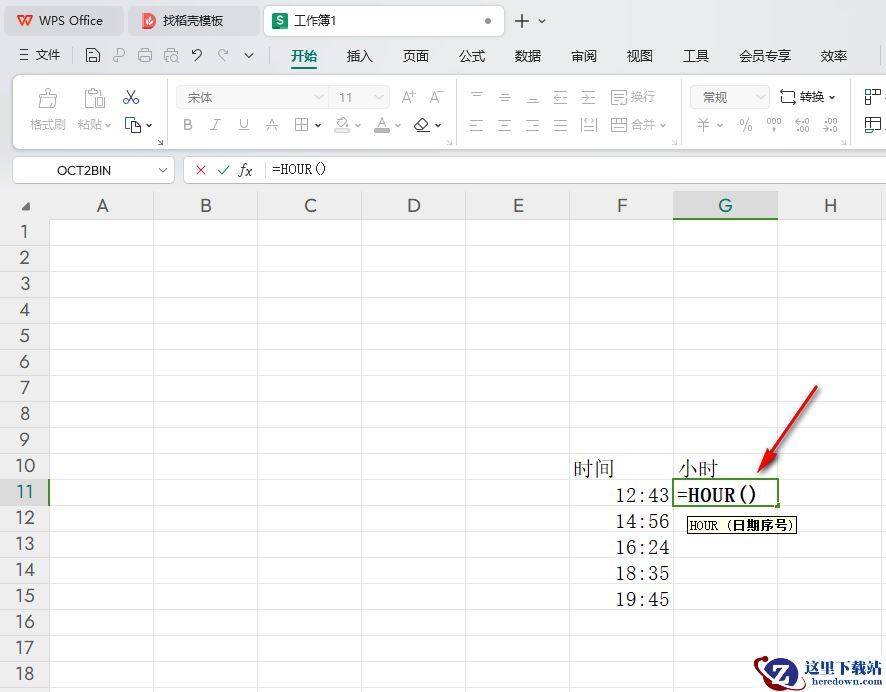Open Insert Function fx dialog

point(245,170)
